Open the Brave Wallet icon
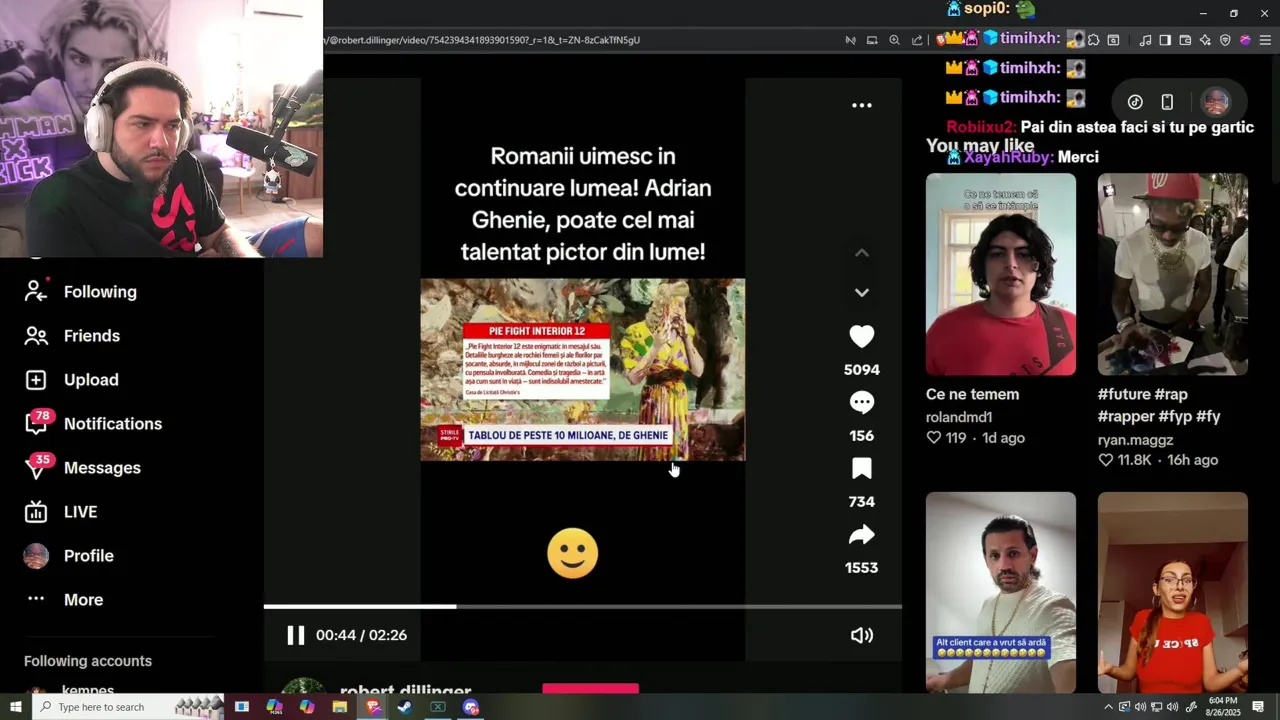Image resolution: width=1280 pixels, height=720 pixels. (1185, 40)
